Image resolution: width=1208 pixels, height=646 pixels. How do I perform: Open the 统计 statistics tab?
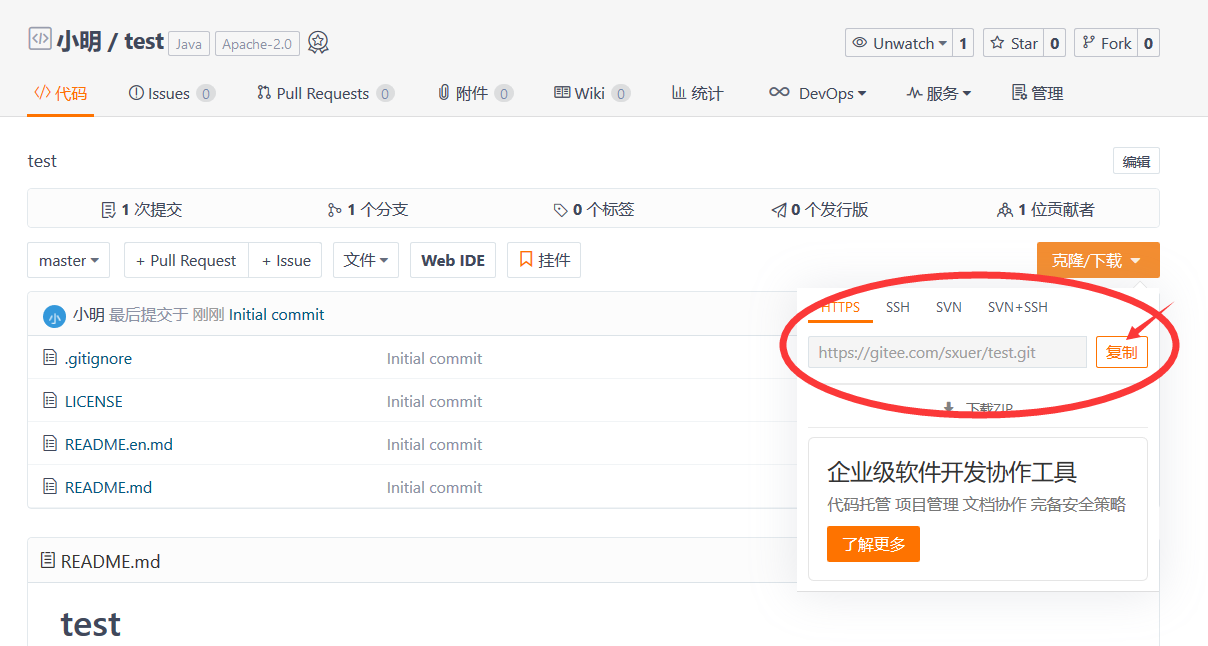click(x=697, y=93)
